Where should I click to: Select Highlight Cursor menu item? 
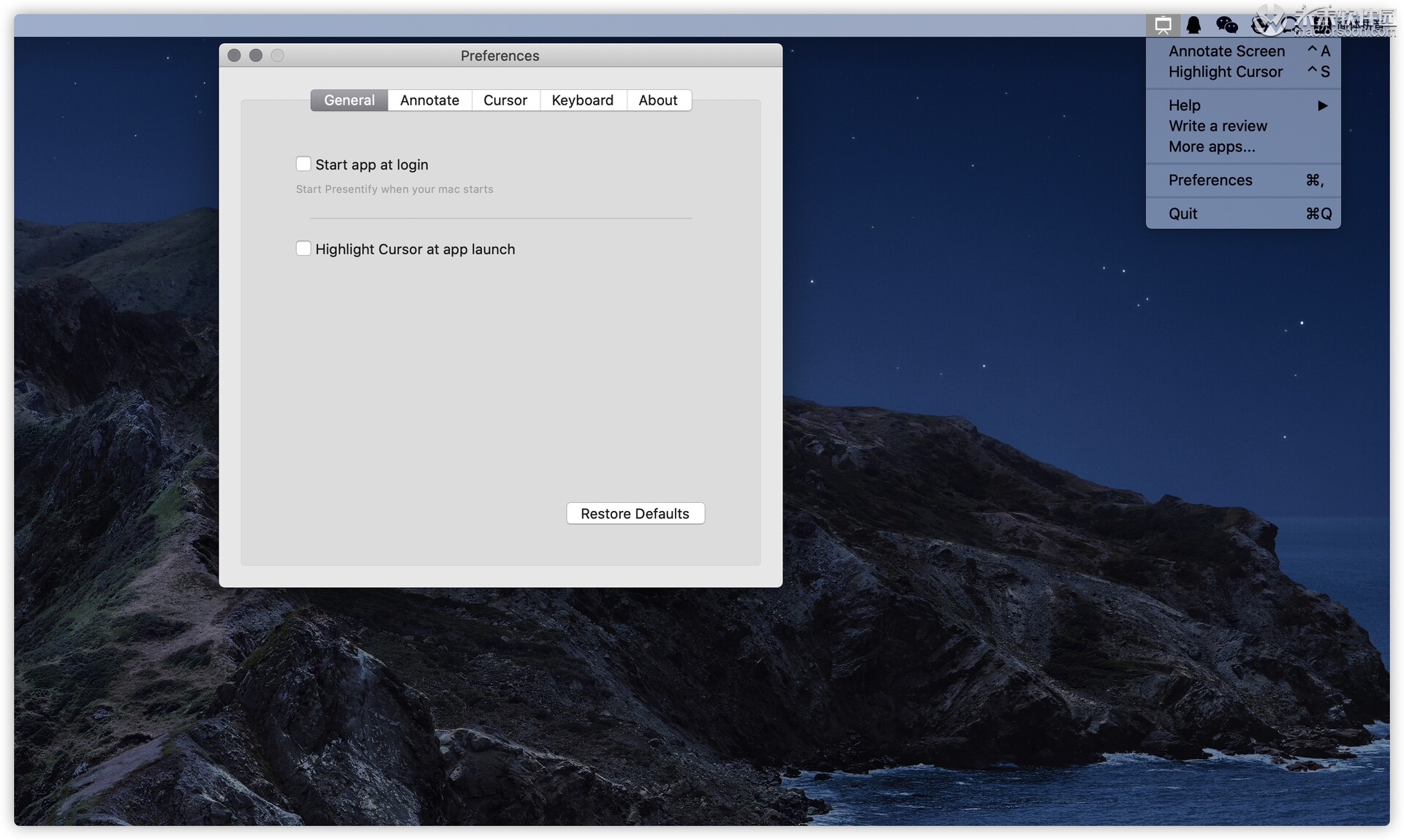tap(1226, 72)
